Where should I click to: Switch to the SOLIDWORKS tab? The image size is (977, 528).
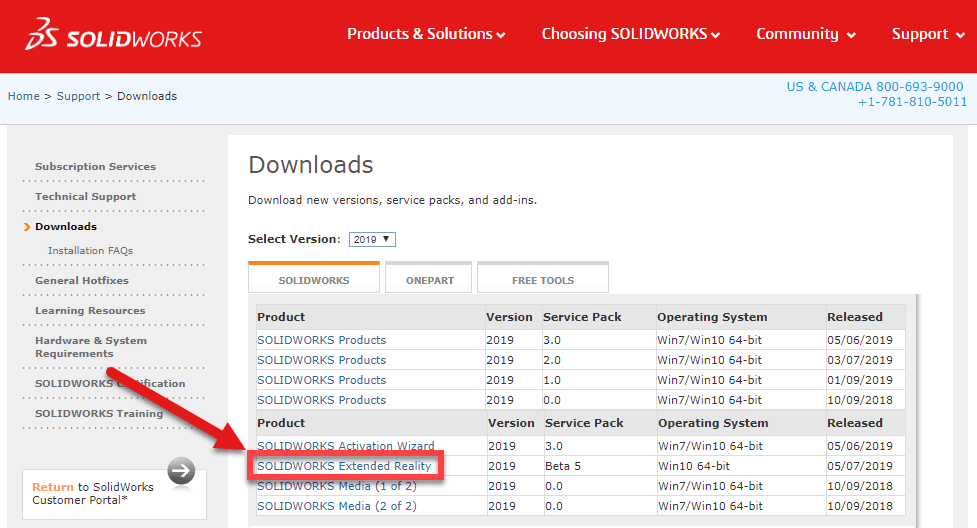314,278
